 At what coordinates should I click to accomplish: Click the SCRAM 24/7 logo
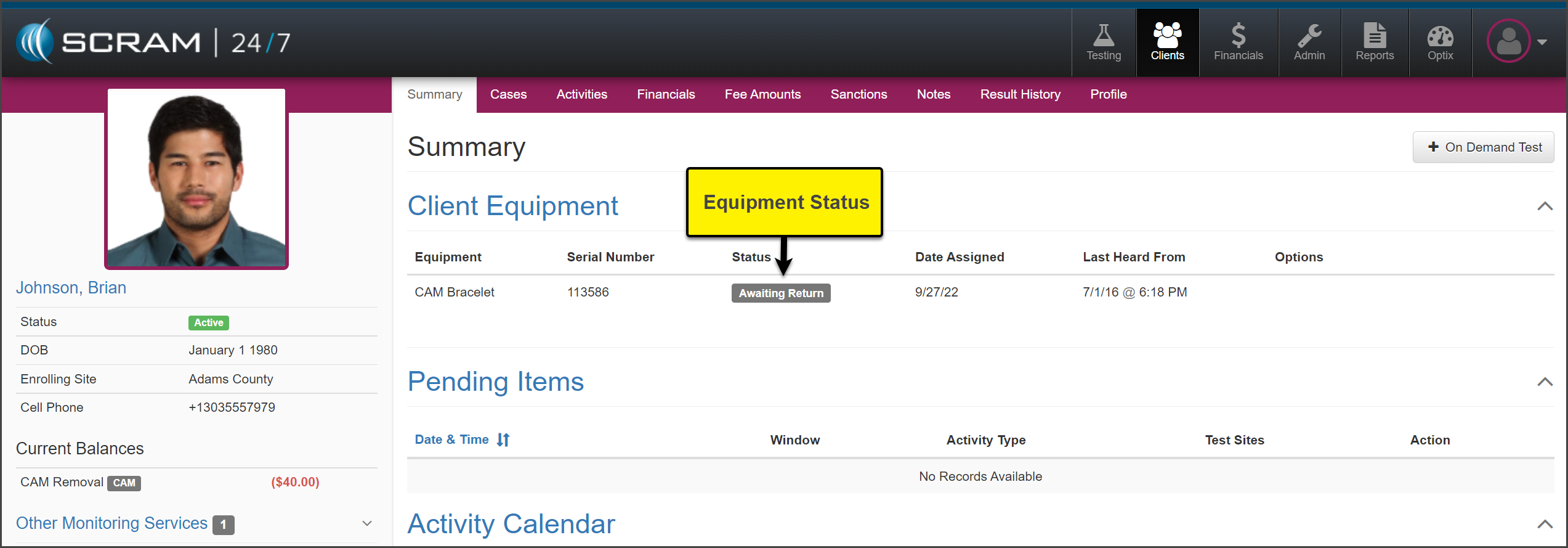(x=153, y=42)
